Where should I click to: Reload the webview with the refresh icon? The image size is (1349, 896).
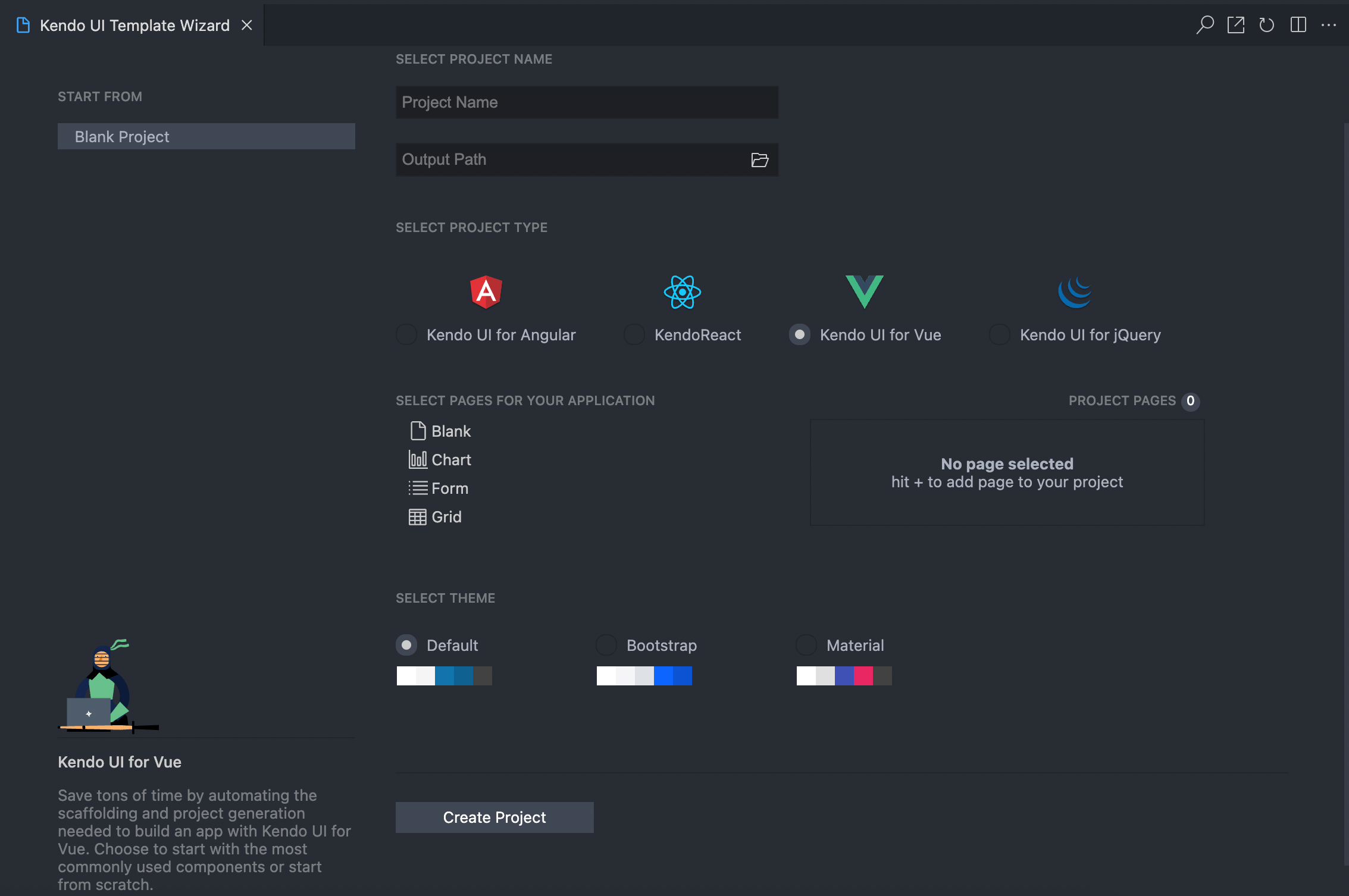pos(1267,24)
